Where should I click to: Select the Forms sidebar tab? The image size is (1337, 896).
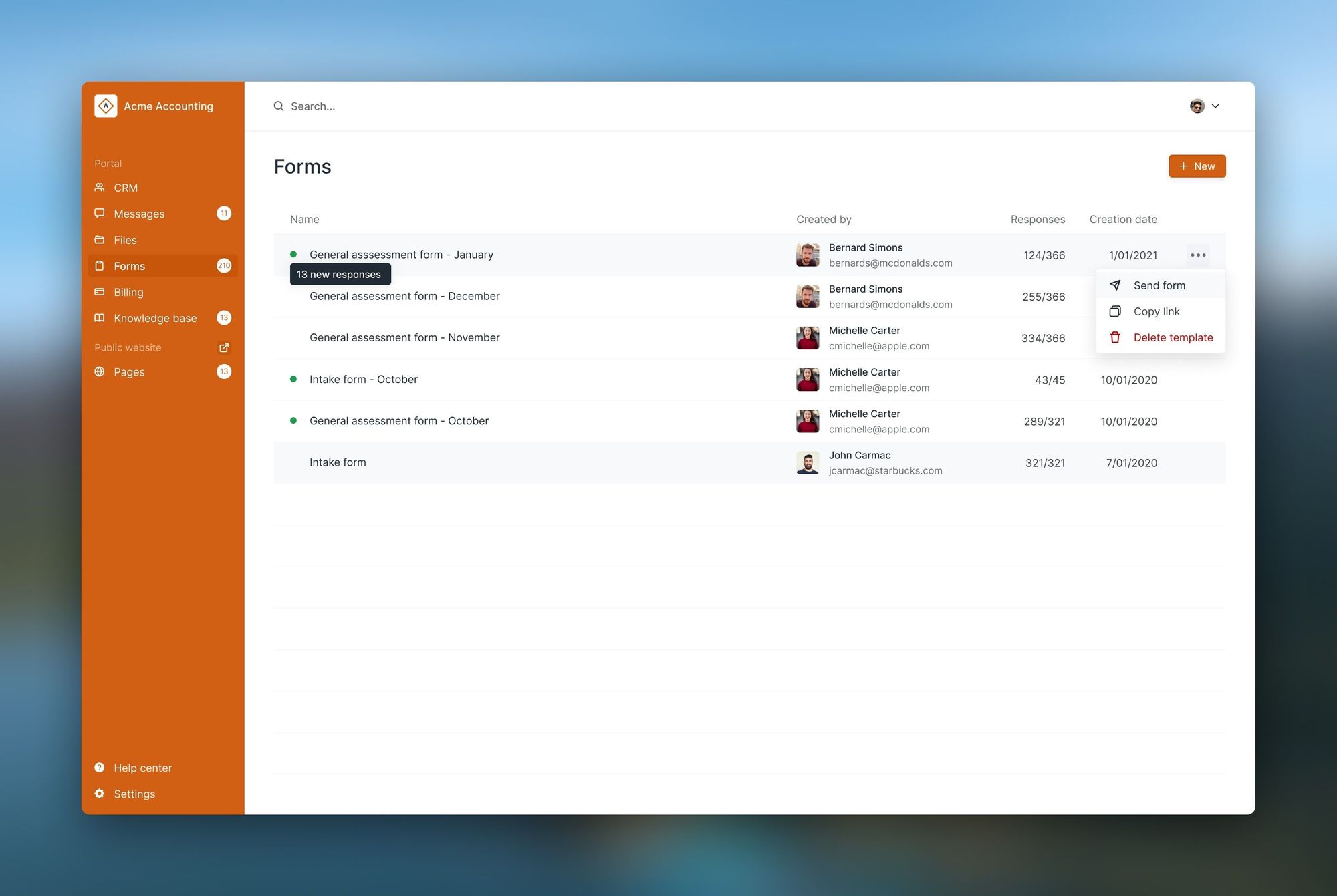tap(130, 266)
